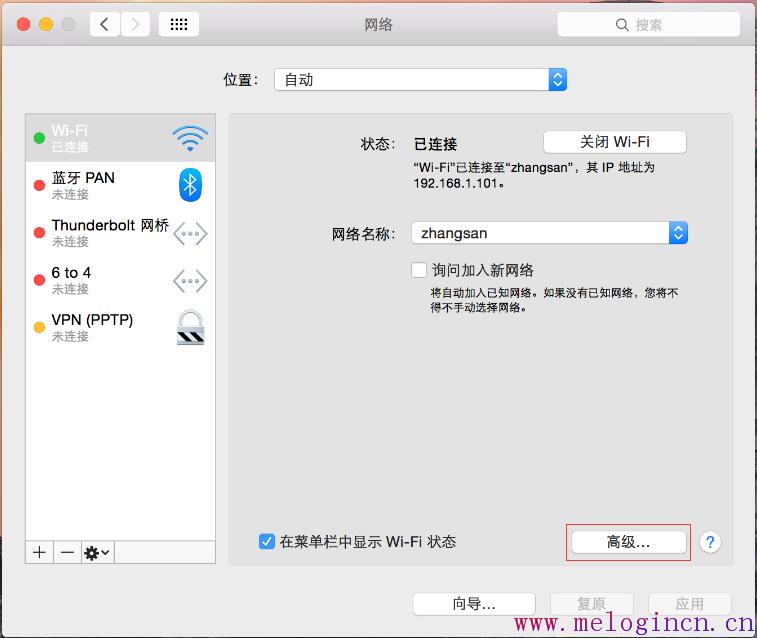757x638 pixels.
Task: Add a new service with plus button
Action: (x=40, y=552)
